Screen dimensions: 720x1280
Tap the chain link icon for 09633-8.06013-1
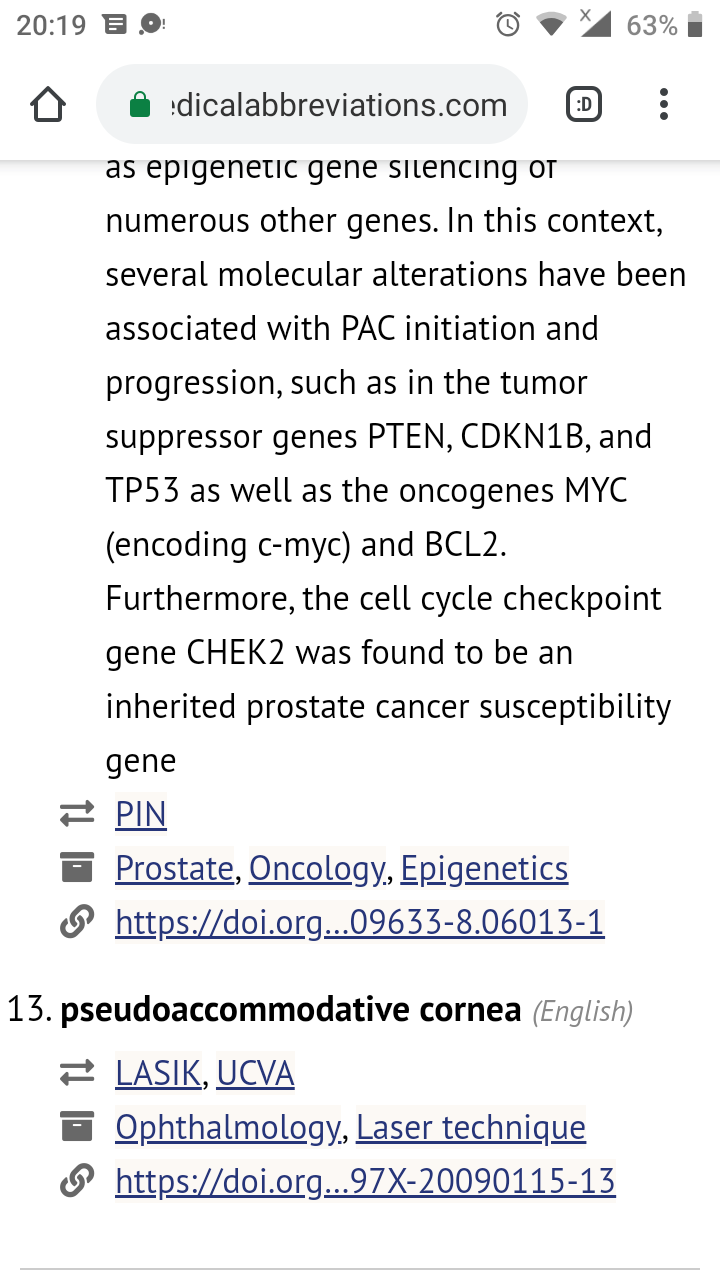[77, 922]
